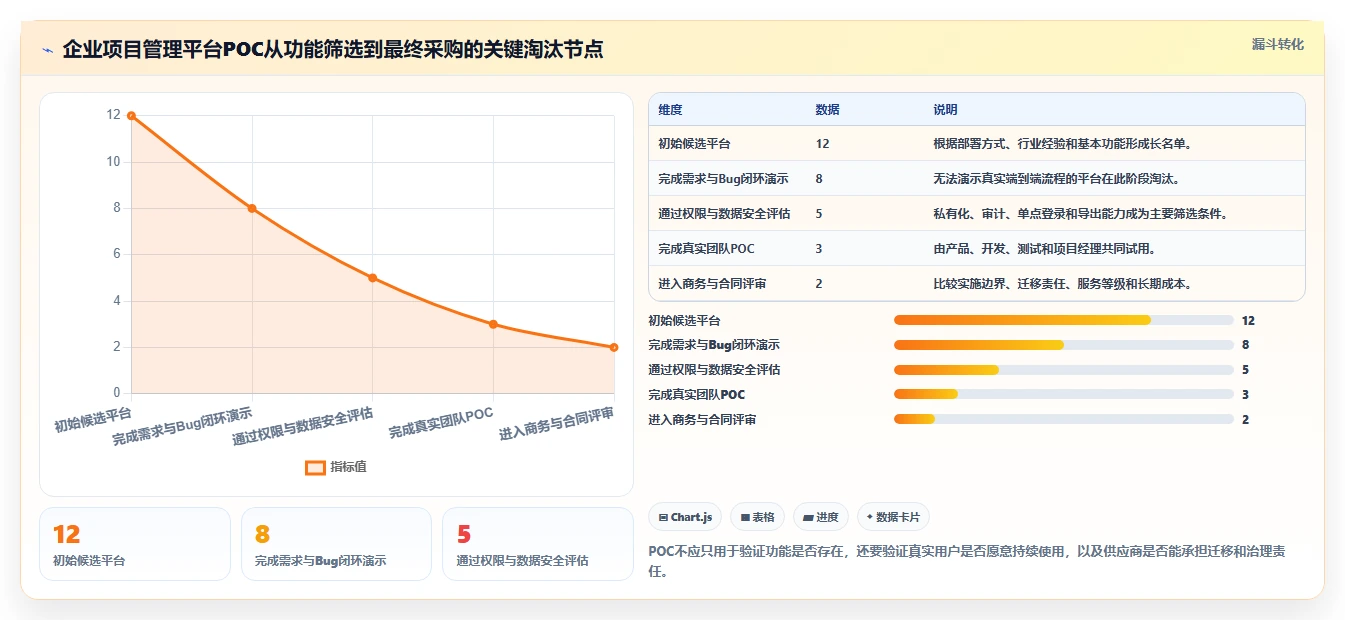Click the Chart.js tag chip
This screenshot has width=1345, height=620.
685,517
